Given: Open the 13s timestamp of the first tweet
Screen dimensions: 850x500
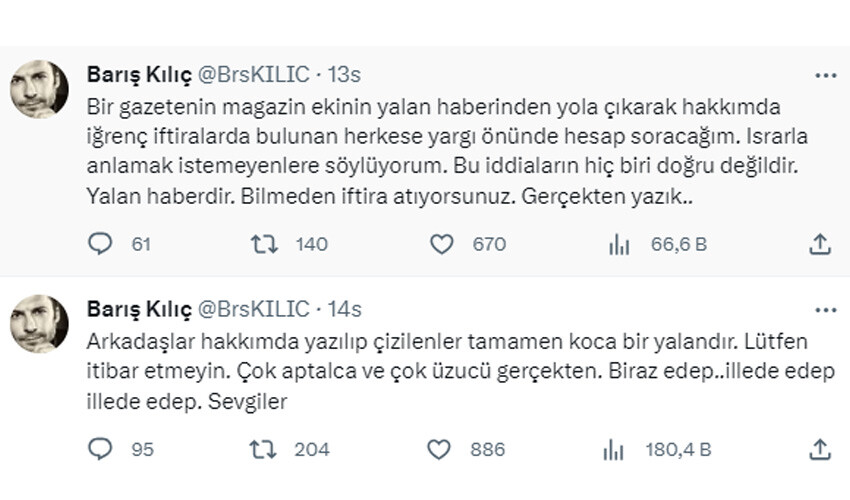Looking at the screenshot, I should tap(343, 75).
